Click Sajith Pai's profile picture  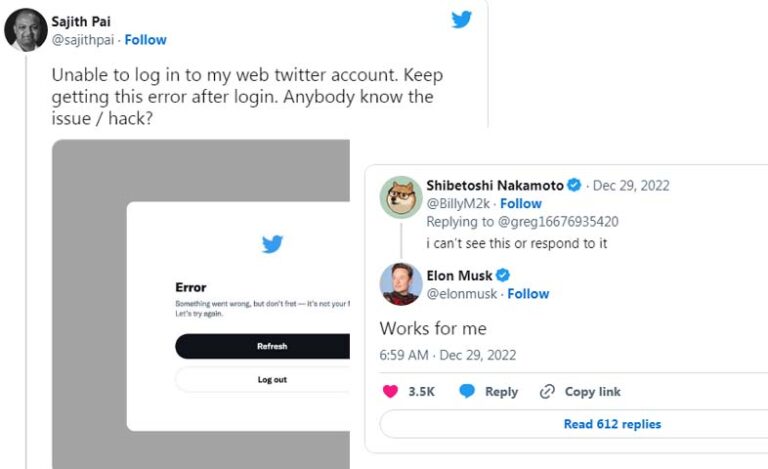click(x=25, y=30)
